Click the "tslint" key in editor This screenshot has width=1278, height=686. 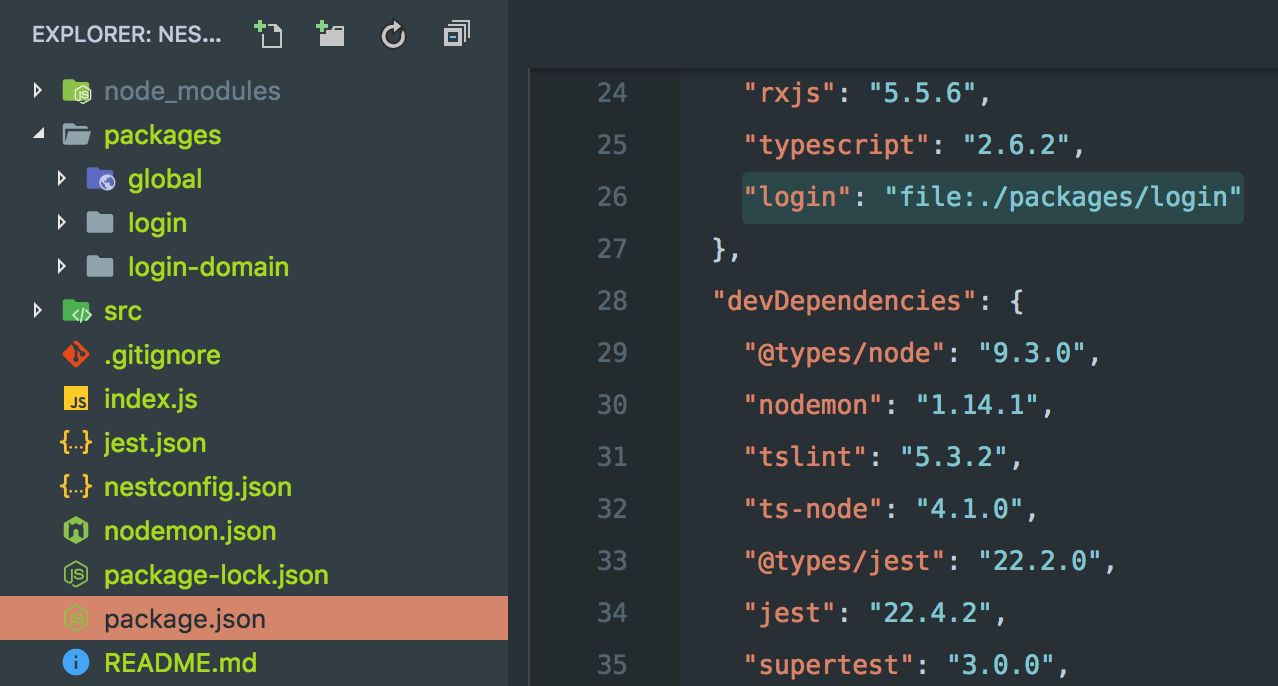806,457
